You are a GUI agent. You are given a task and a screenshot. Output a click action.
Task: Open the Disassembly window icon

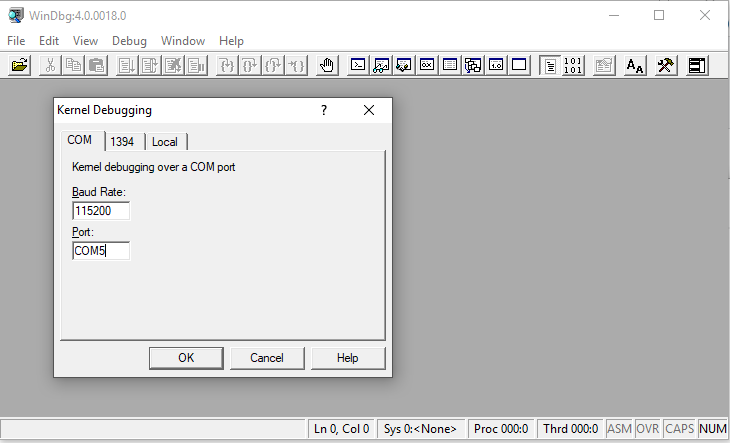click(x=496, y=65)
